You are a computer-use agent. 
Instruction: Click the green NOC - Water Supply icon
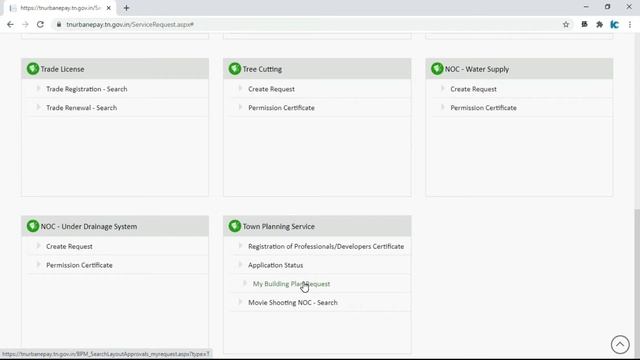tap(437, 69)
